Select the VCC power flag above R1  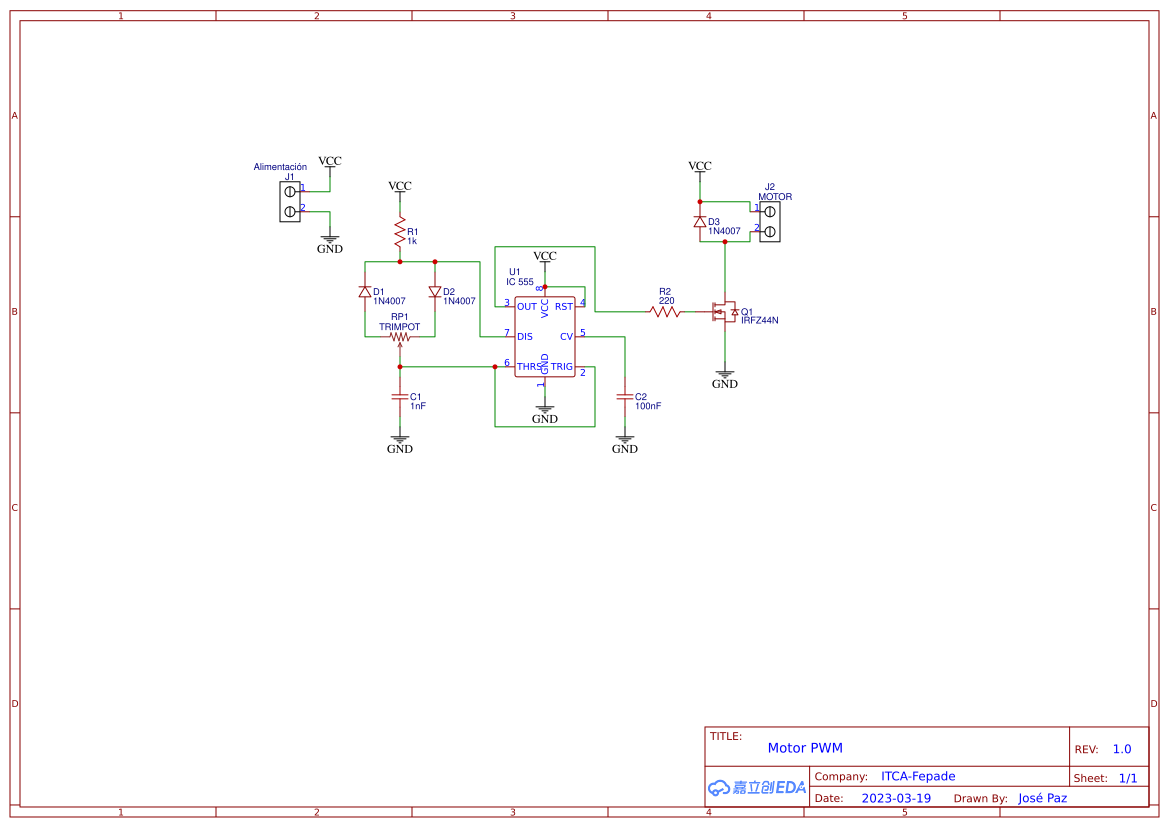coord(399,186)
